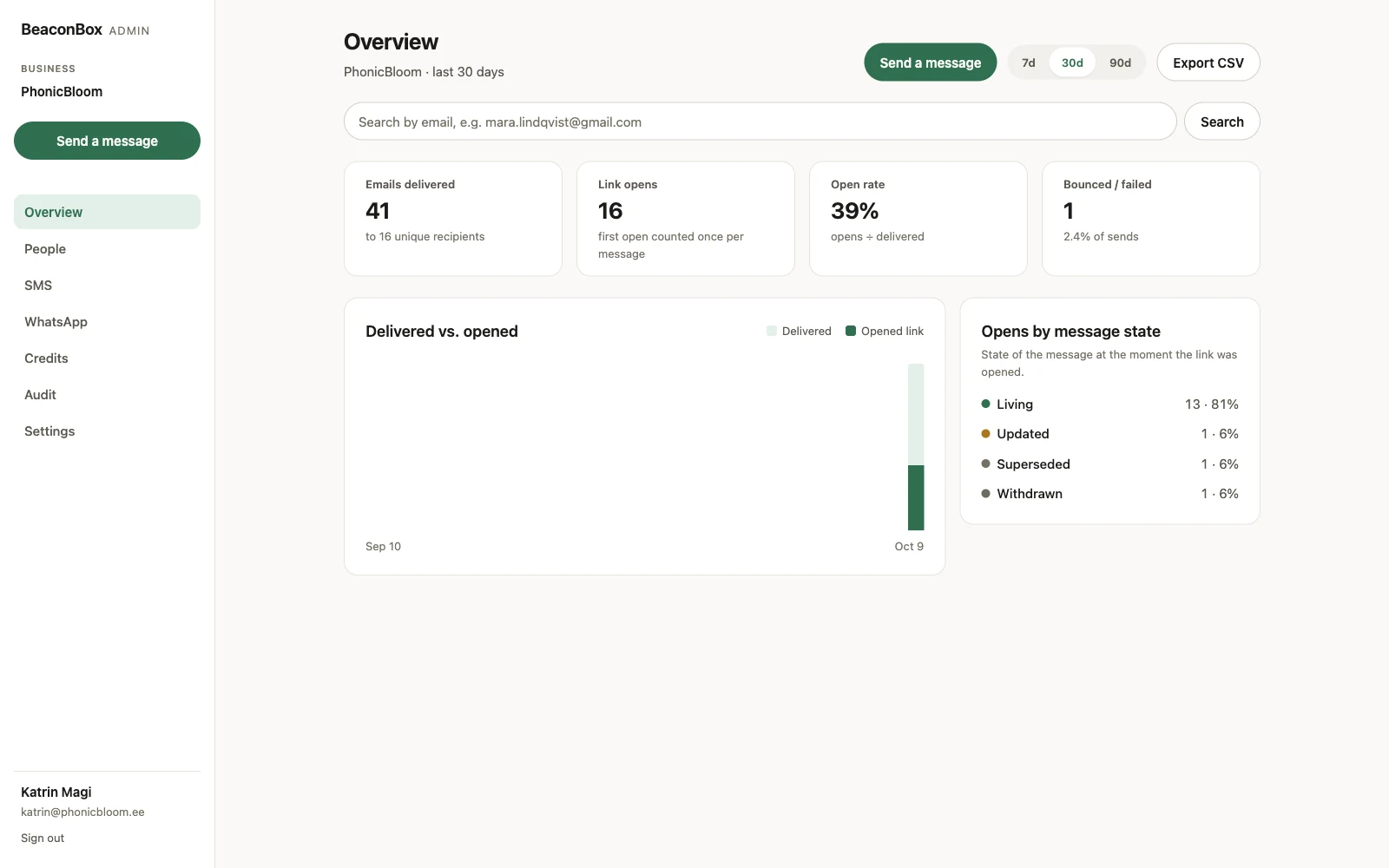Viewport: 1389px width, 868px height.
Task: Click Send a message in the header
Action: pyautogui.click(x=930, y=62)
